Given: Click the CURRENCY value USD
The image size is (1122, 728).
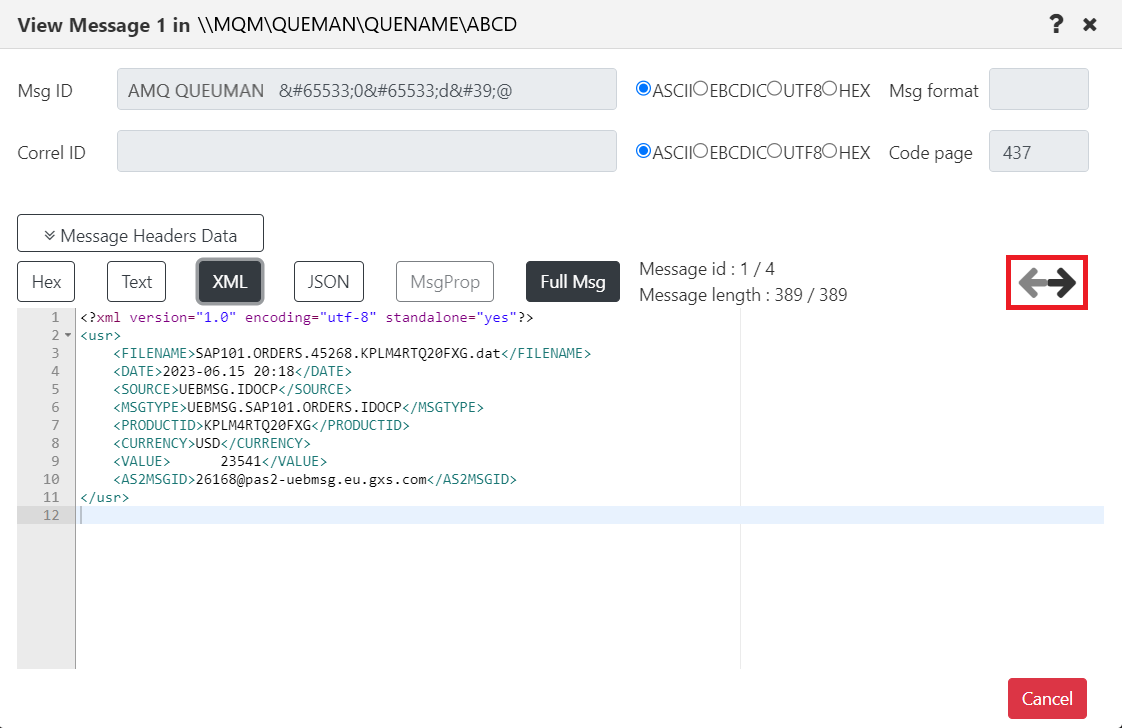Looking at the screenshot, I should coord(208,442).
